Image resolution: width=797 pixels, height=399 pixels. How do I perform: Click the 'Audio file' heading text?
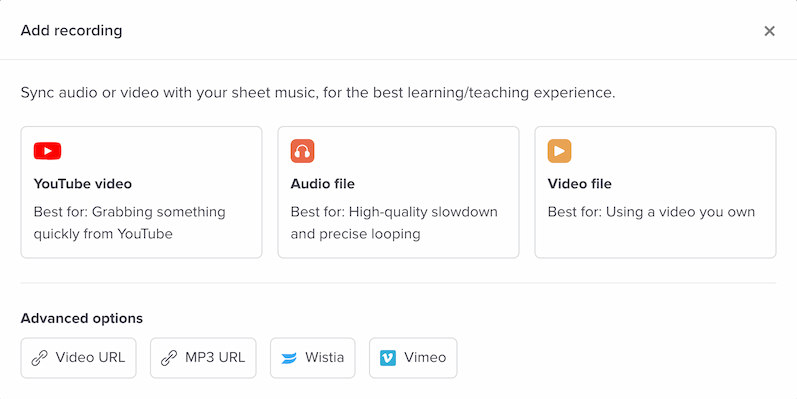tap(323, 183)
